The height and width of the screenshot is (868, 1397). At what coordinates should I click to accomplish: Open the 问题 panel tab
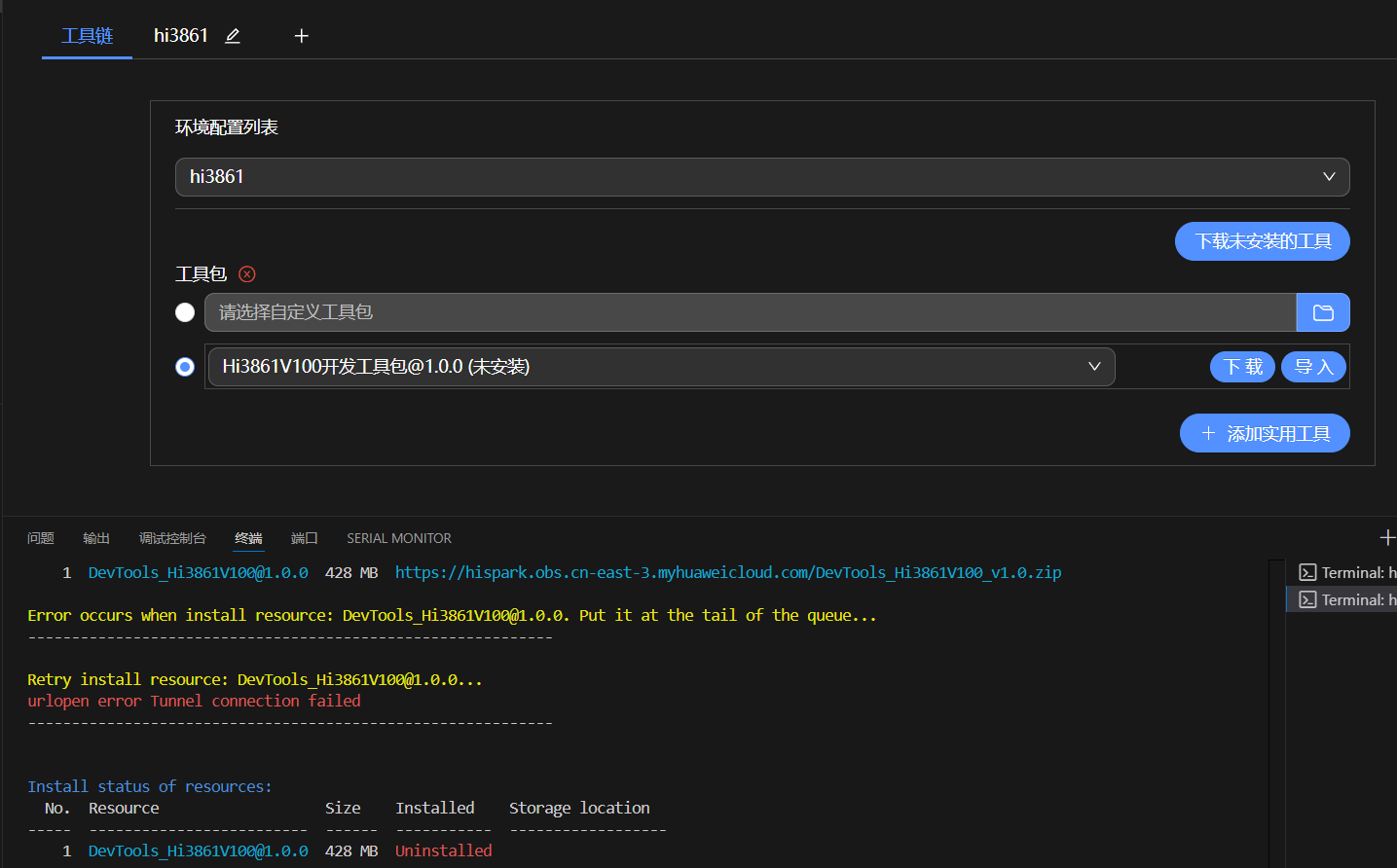pos(41,538)
